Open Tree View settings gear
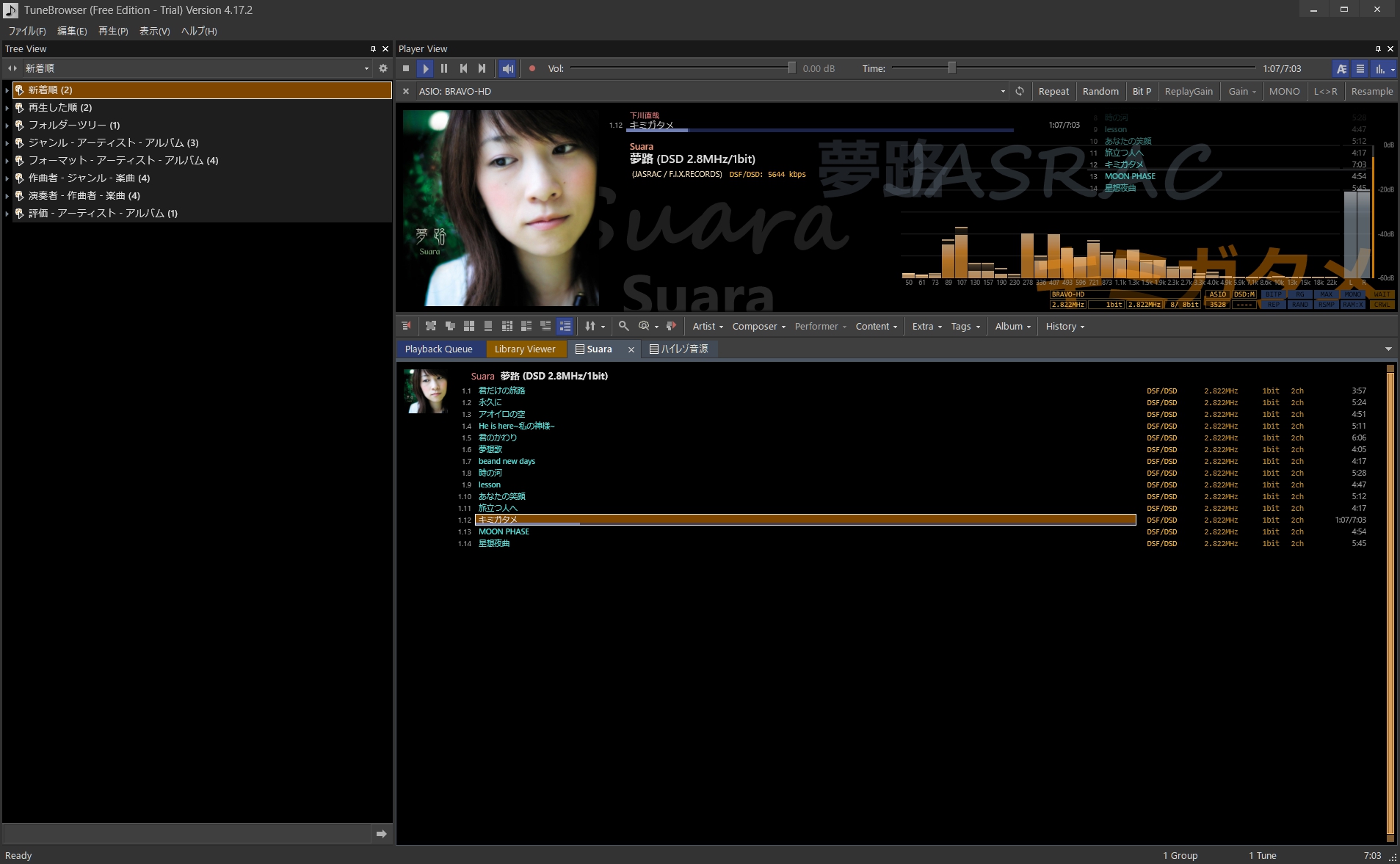Screen dimensions: 1400x864 383,68
